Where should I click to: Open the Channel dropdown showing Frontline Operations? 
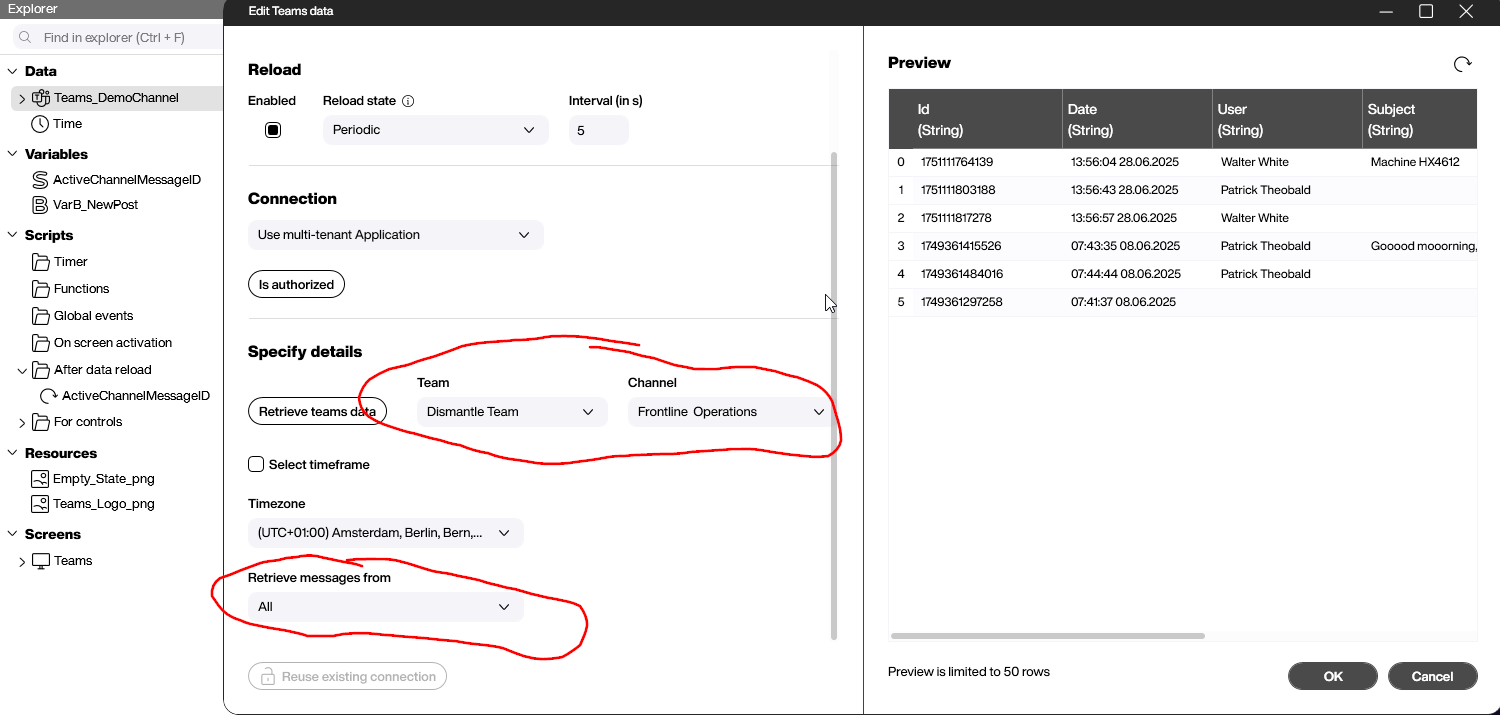pos(732,412)
